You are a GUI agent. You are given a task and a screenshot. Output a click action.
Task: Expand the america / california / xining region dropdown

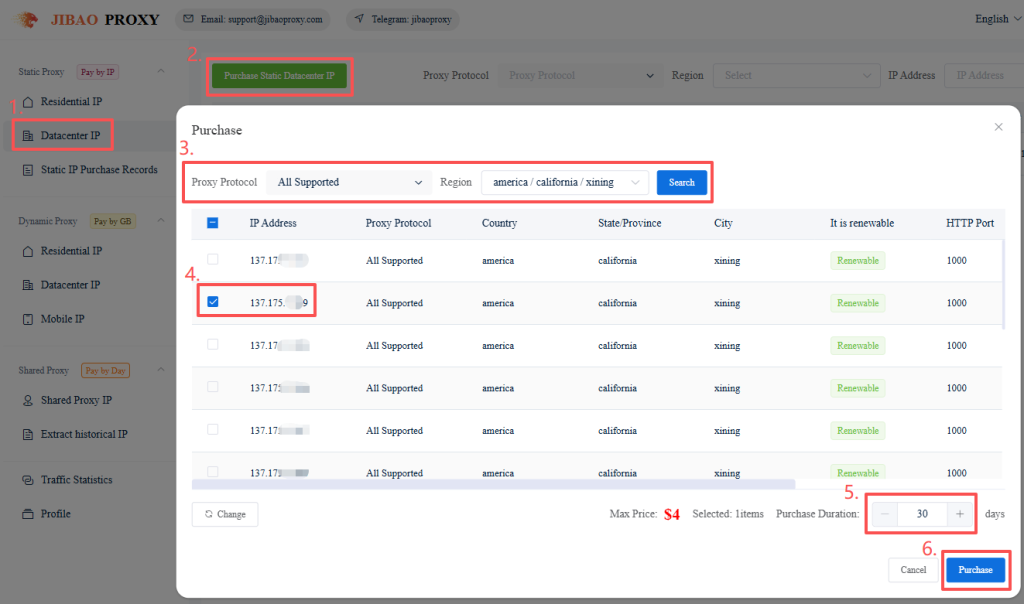tap(564, 182)
